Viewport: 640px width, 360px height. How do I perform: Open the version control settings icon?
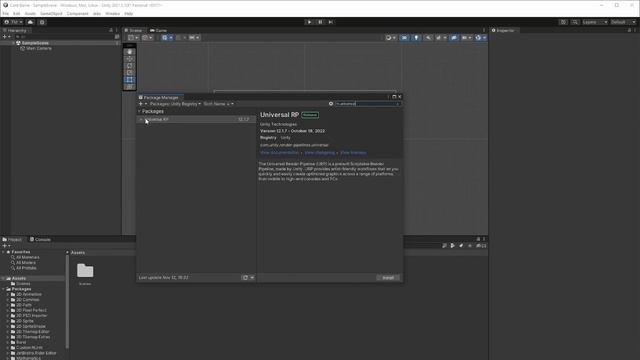(x=42, y=22)
